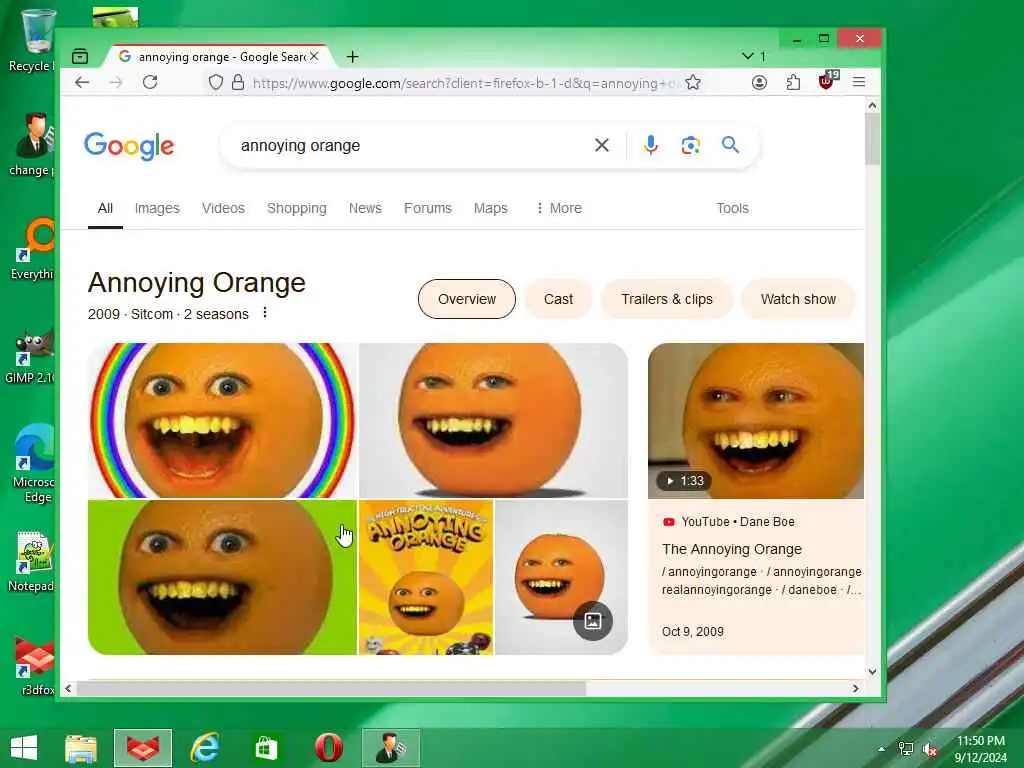Click the horizontal scrollbar right arrow
This screenshot has height=768, width=1024.
pyautogui.click(x=856, y=688)
